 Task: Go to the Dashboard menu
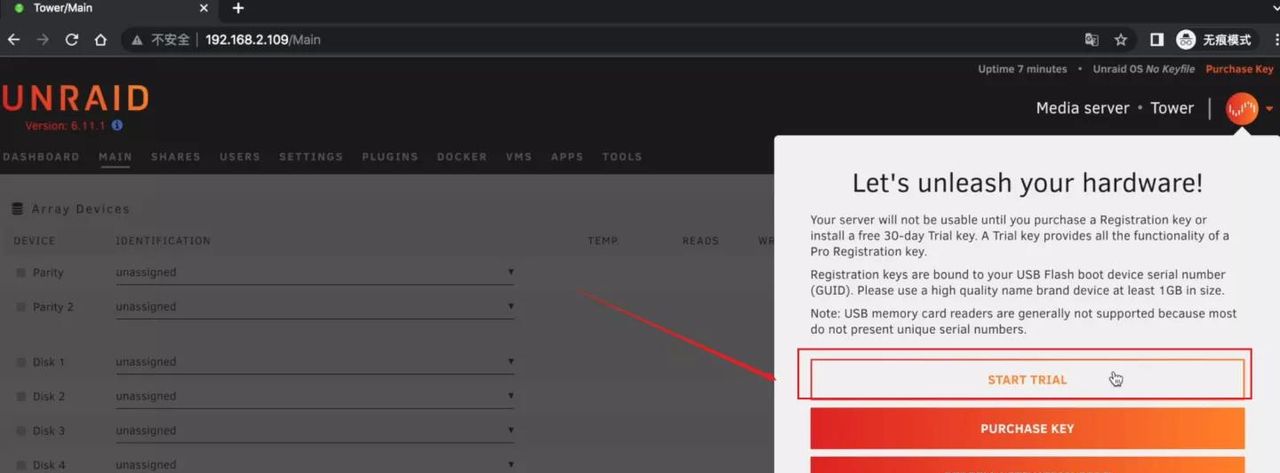[40, 157]
